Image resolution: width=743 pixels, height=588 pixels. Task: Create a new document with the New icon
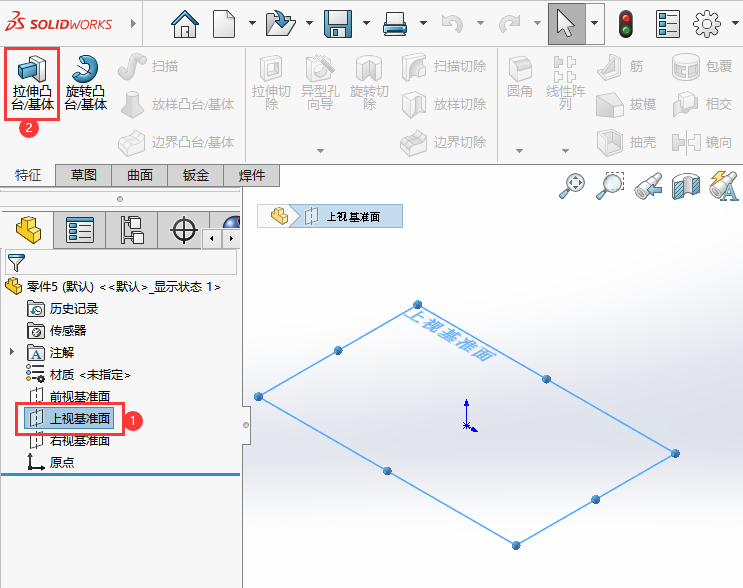(x=224, y=23)
